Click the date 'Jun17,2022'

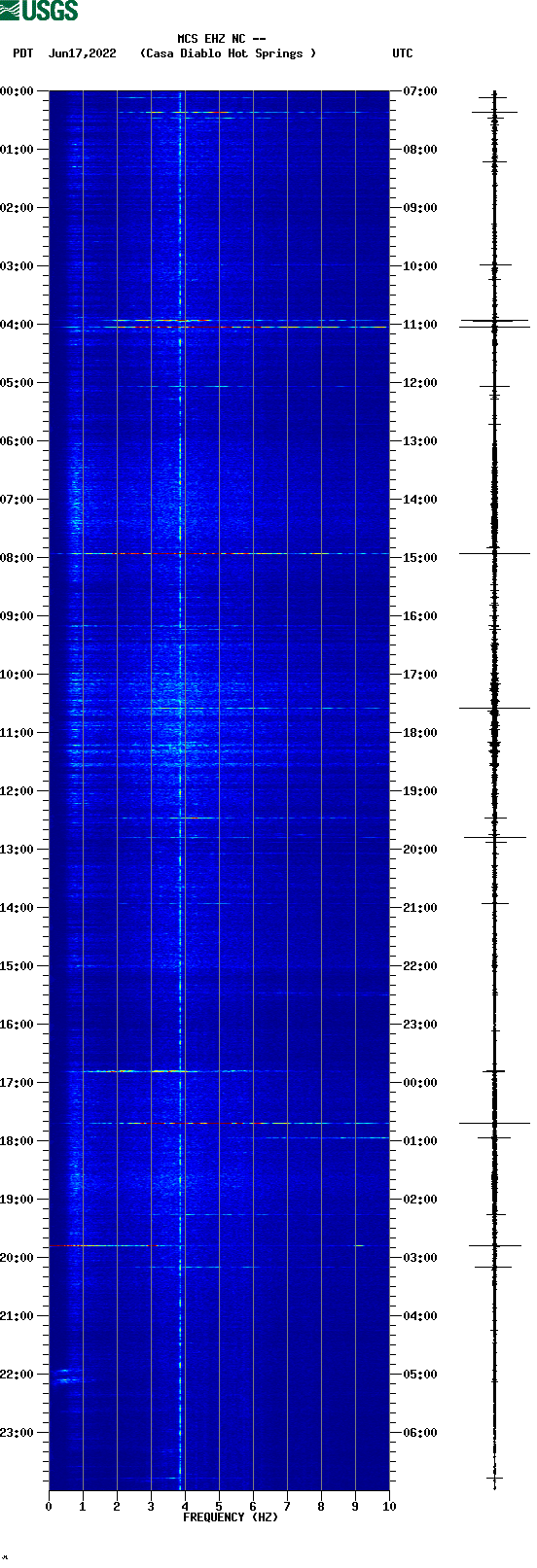point(83,53)
